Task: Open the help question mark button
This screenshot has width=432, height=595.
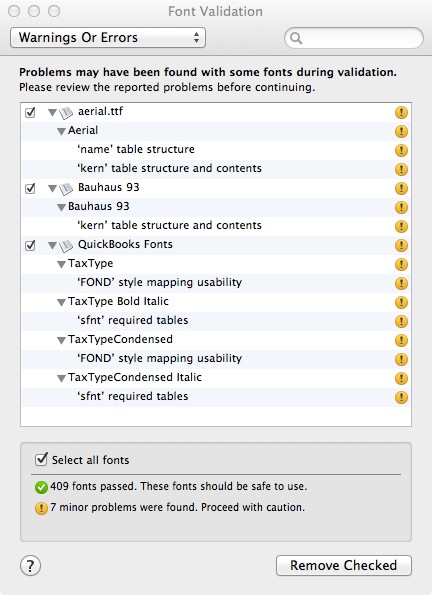Action: point(30,565)
